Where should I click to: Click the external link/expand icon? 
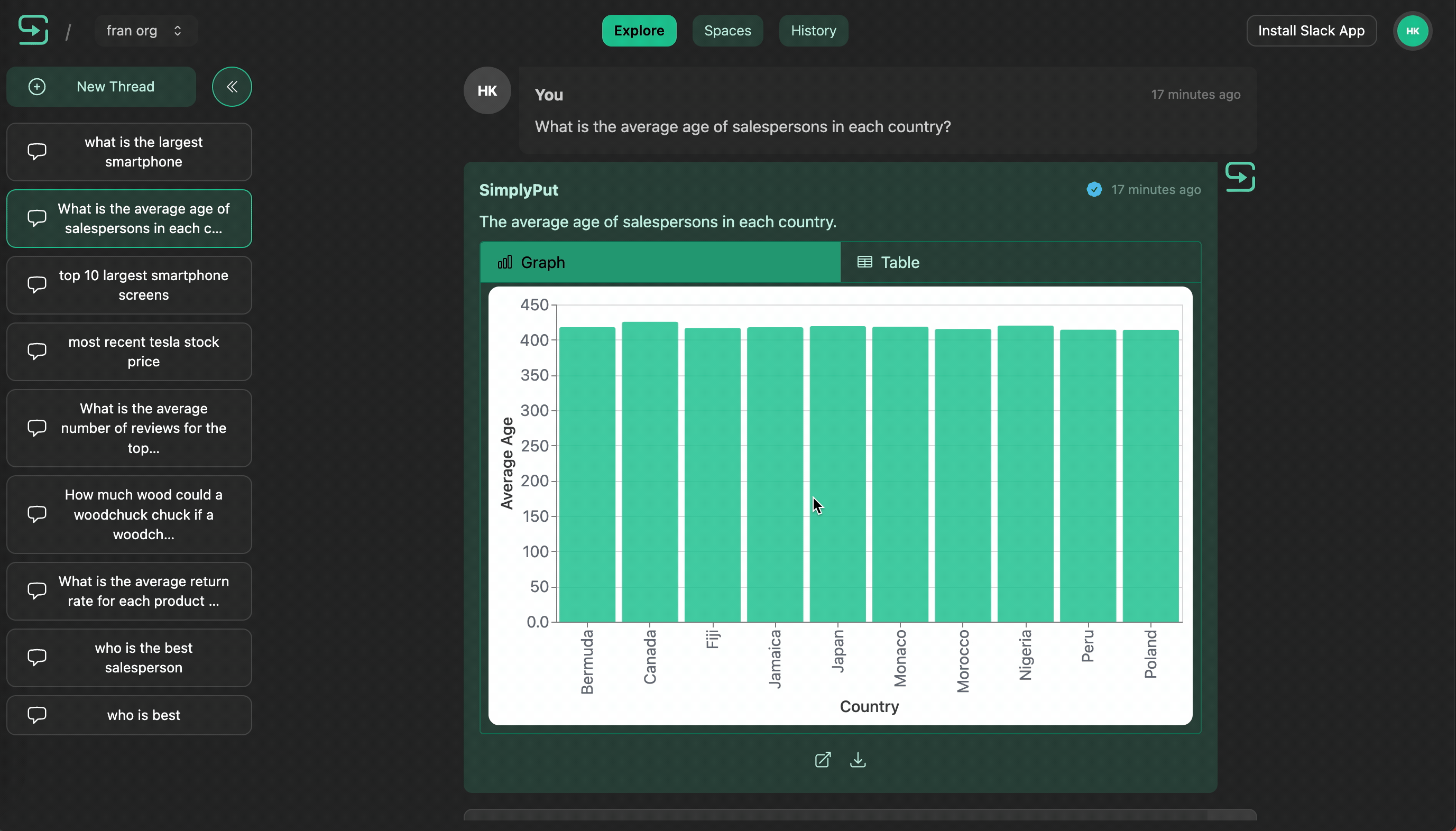click(823, 759)
